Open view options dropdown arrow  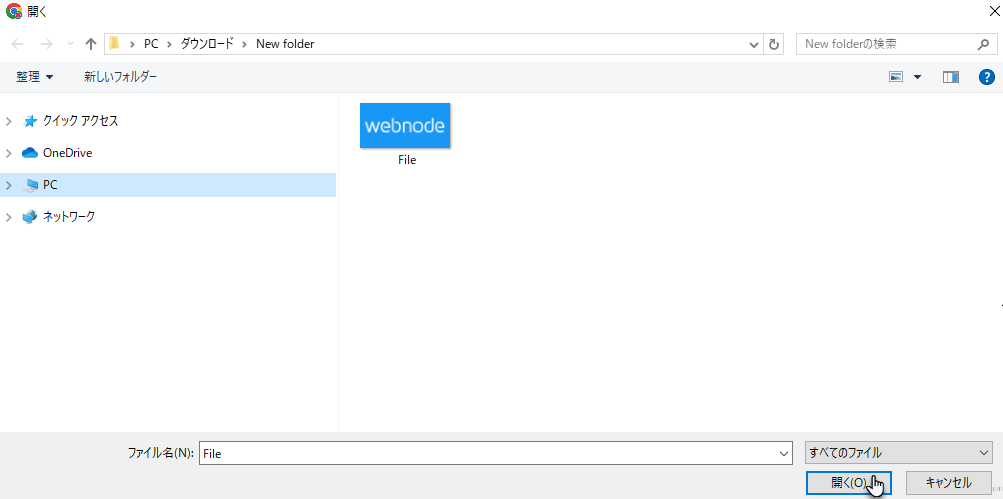(917, 77)
